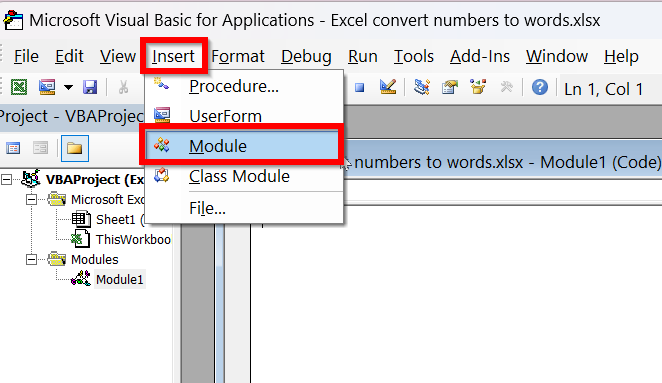Collapse the Microsoft Excel Objects folder
The width and height of the screenshot is (662, 383).
pyautogui.click(x=31, y=199)
